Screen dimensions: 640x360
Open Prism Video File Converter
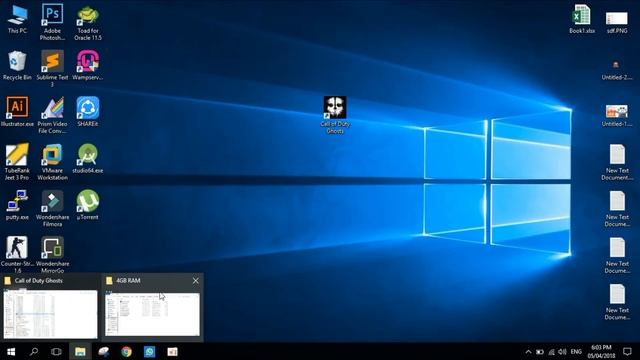[x=52, y=115]
